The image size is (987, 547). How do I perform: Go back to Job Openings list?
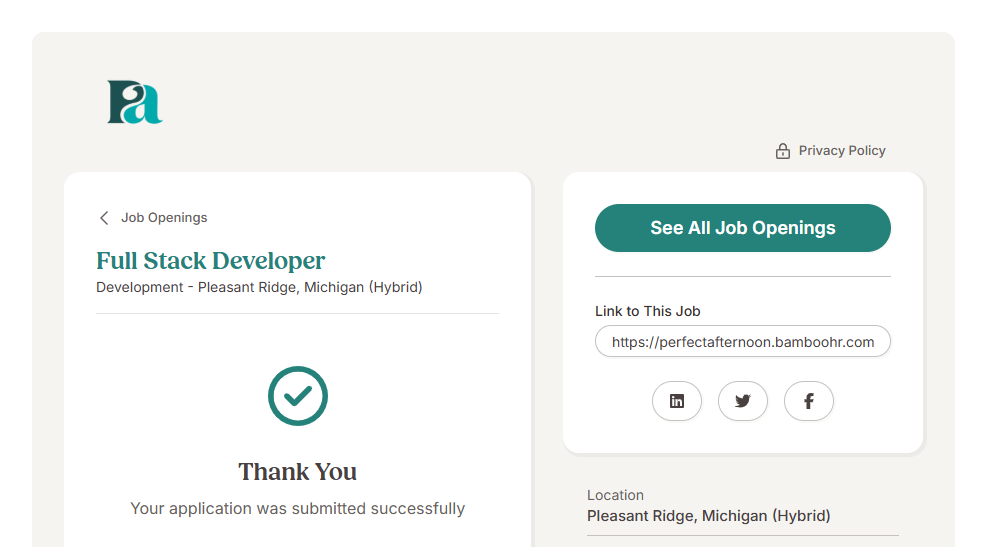[163, 218]
